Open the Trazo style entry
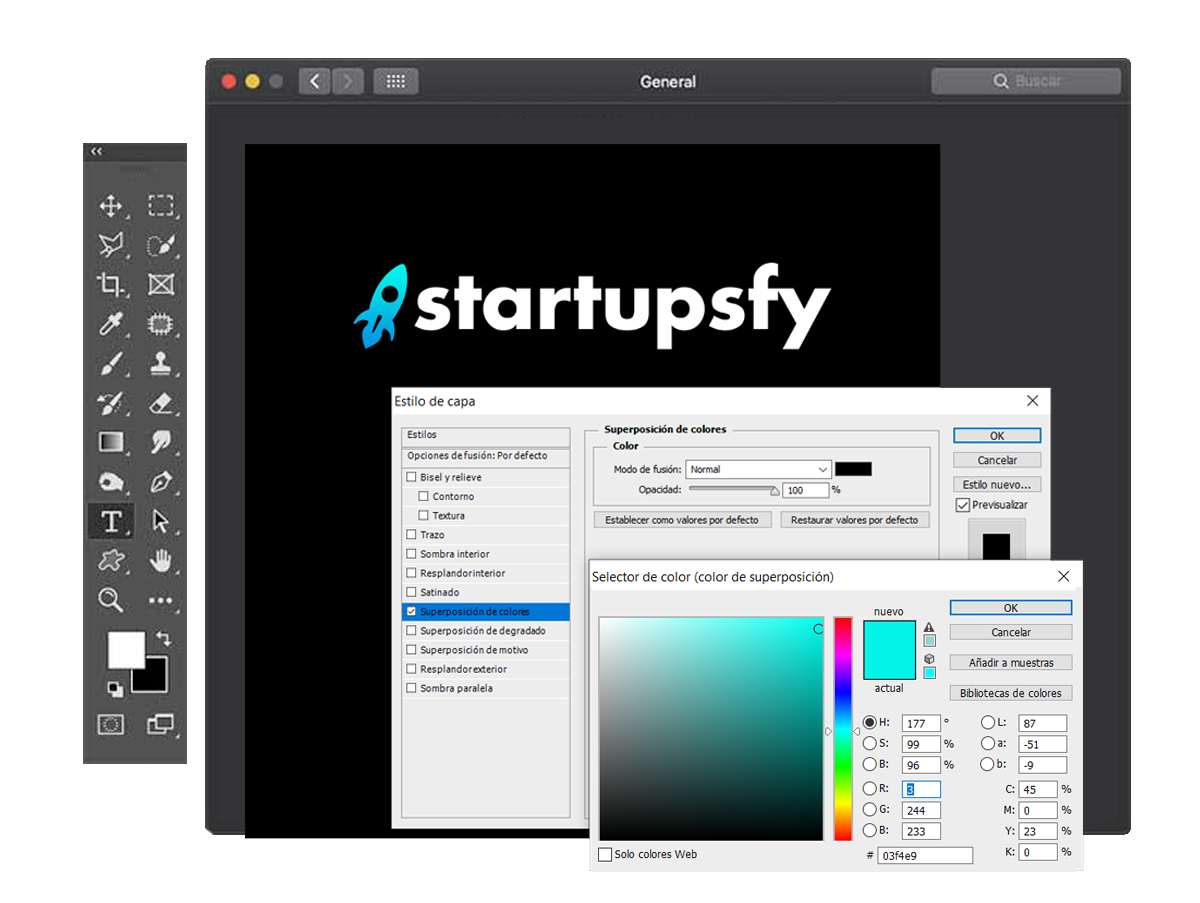Viewport: 1200px width, 903px height. click(432, 535)
